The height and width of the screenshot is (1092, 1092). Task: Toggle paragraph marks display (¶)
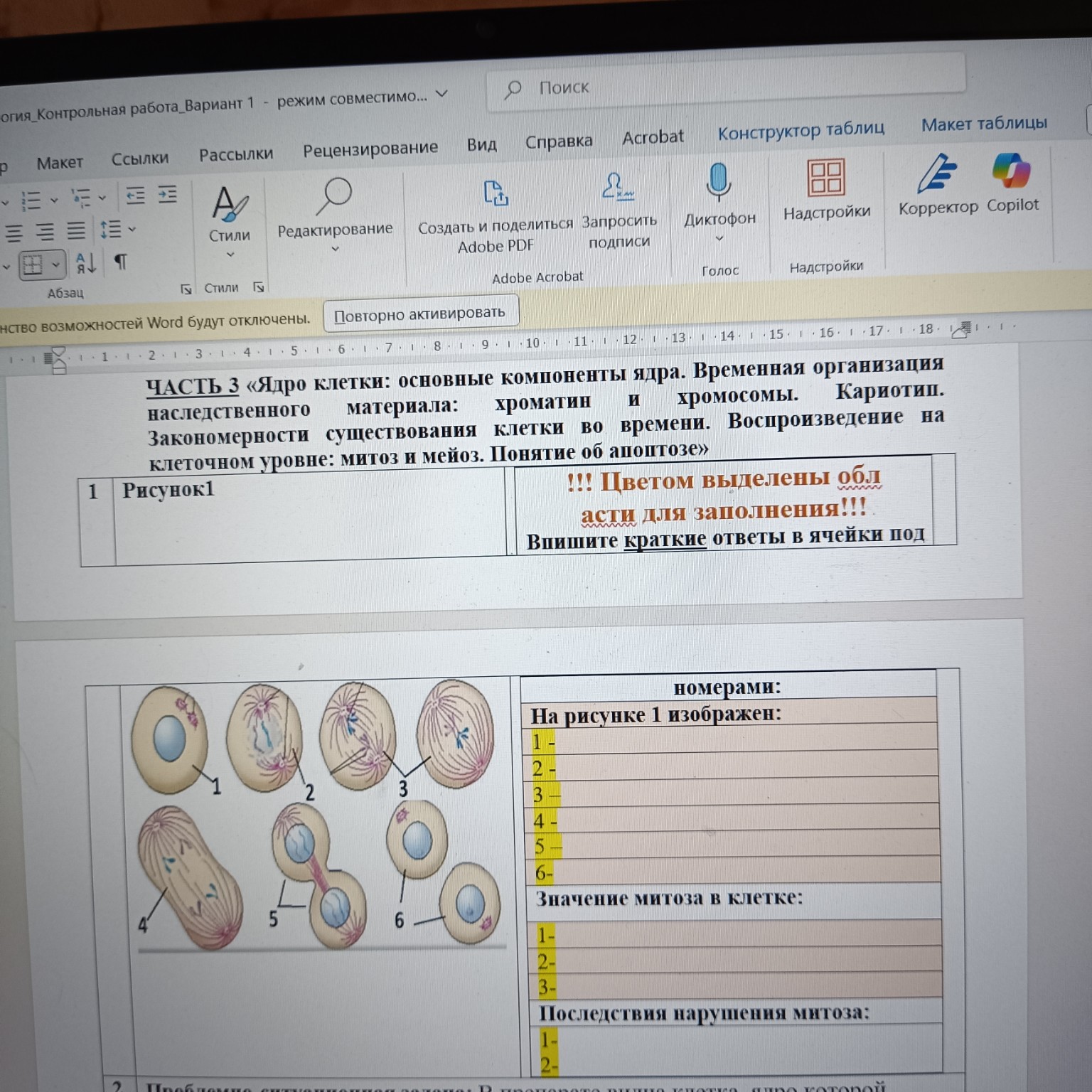(x=121, y=262)
